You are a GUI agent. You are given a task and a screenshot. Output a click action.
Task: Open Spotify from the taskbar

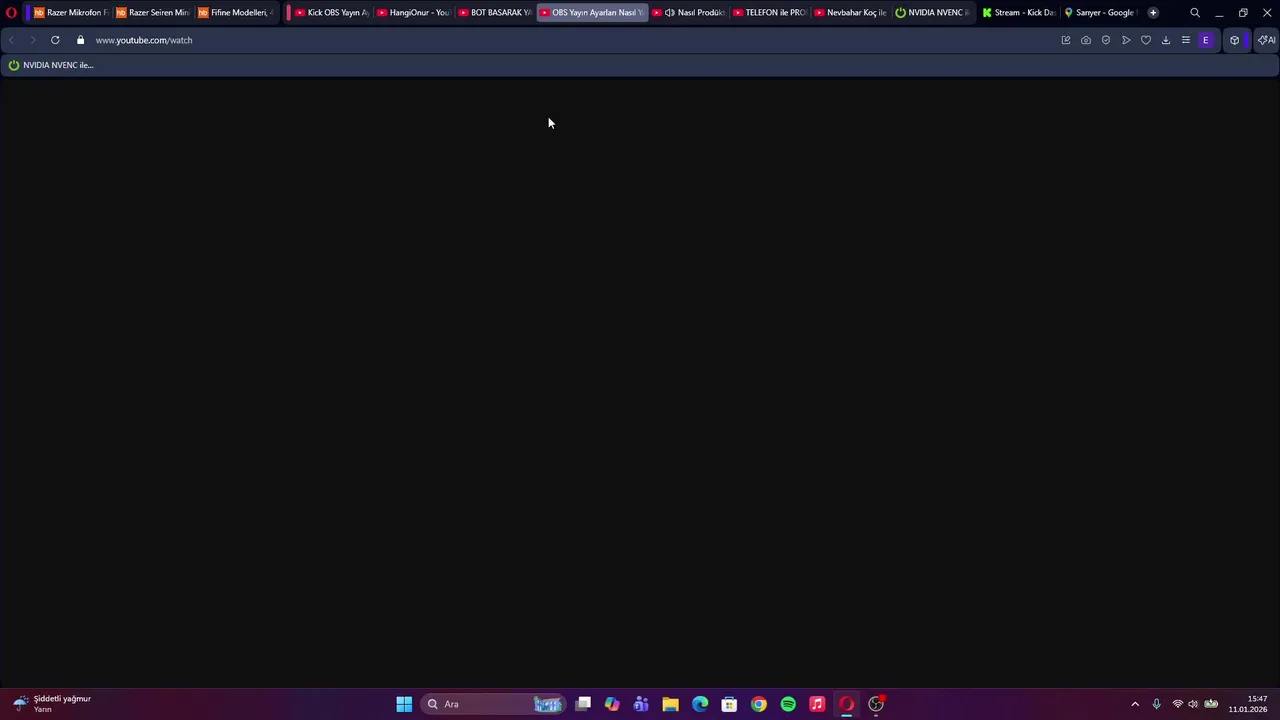(x=788, y=704)
